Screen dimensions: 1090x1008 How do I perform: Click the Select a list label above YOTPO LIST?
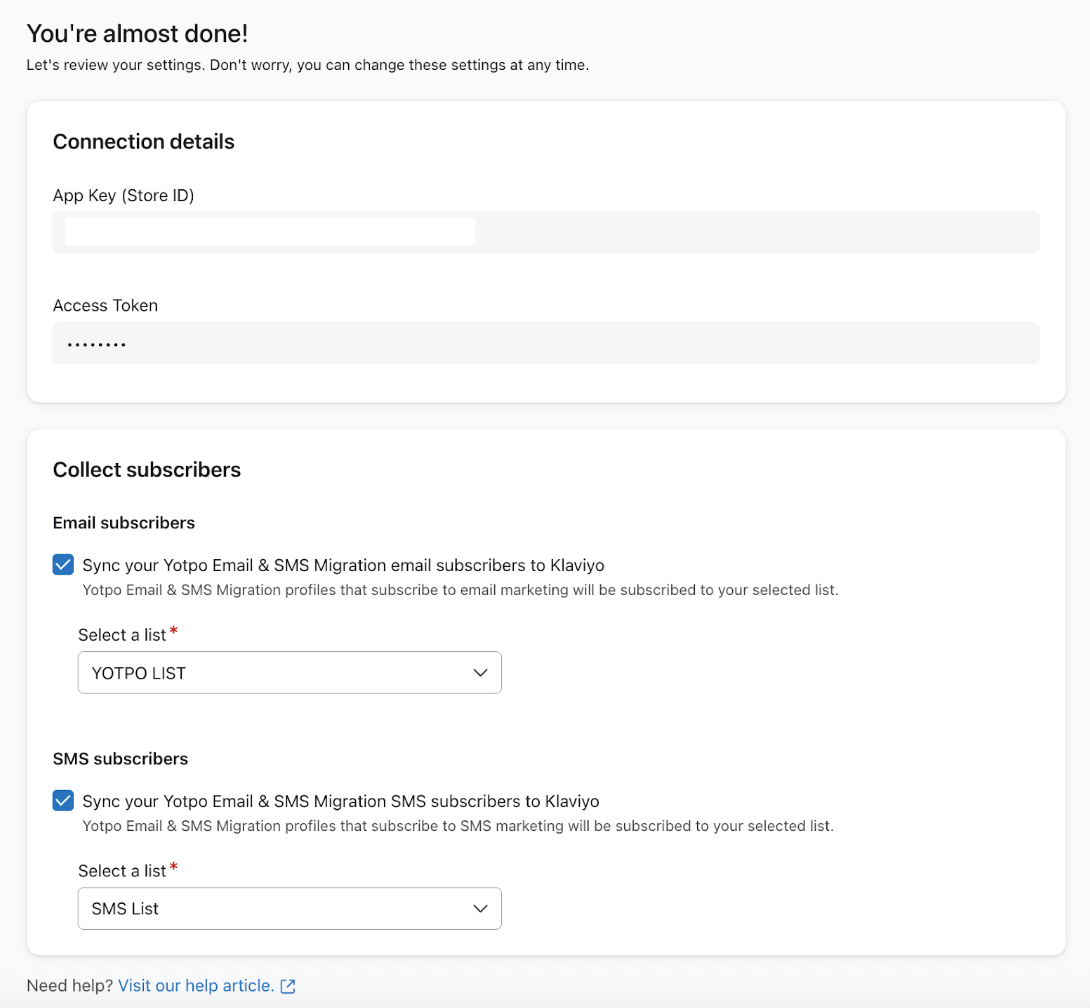(x=122, y=635)
